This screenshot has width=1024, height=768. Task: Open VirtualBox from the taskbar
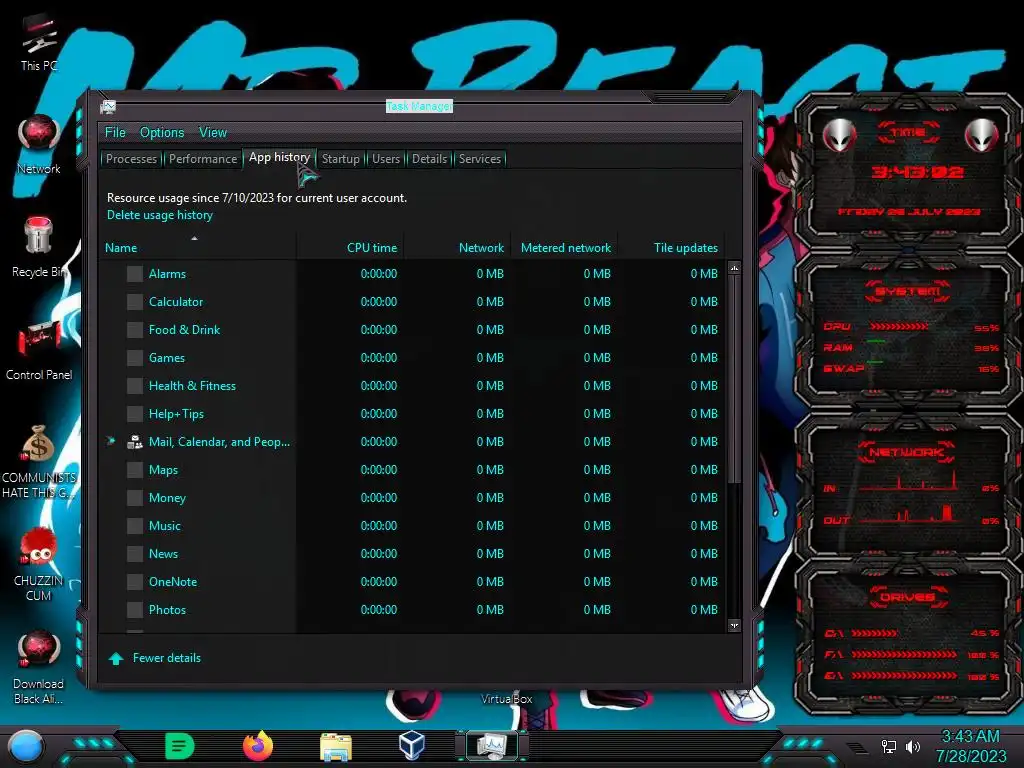412,746
